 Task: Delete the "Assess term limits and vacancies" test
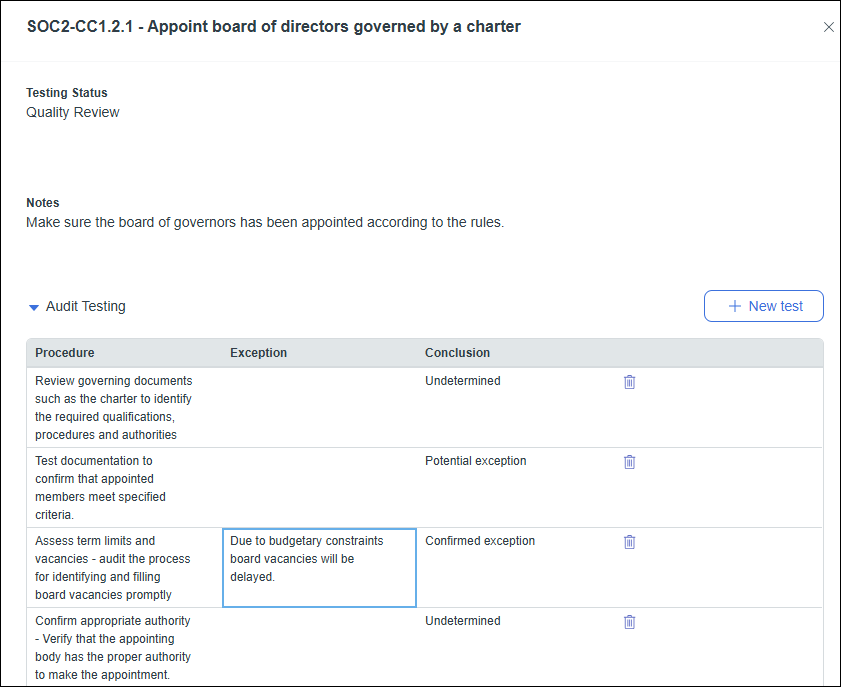pyautogui.click(x=629, y=541)
